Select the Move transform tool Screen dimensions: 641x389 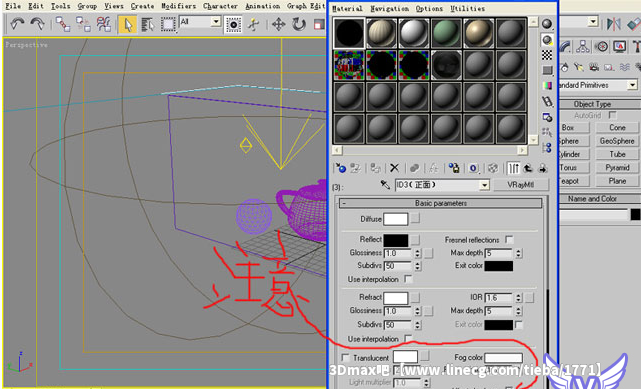278,25
